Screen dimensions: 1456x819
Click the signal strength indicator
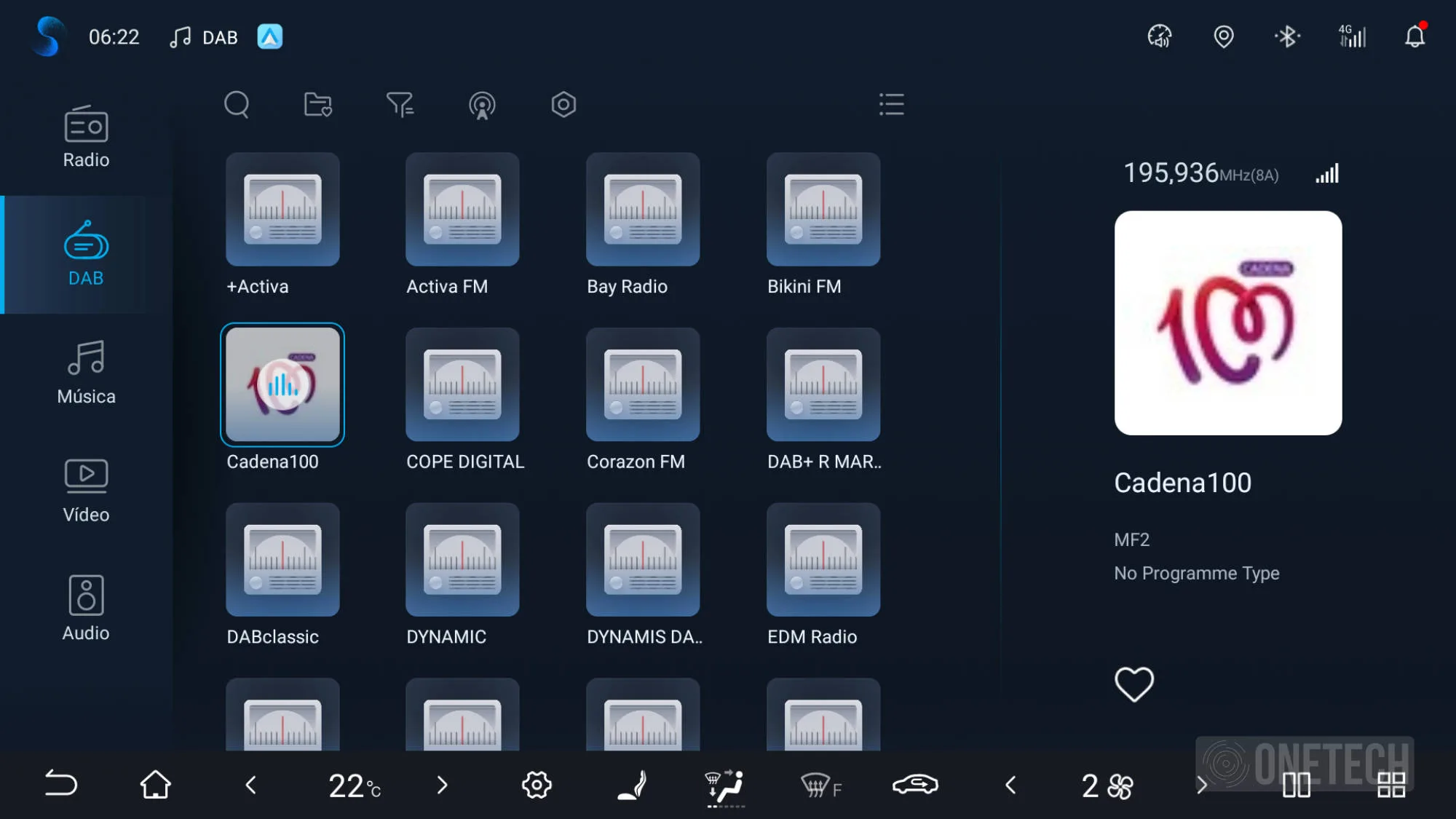pyautogui.click(x=1327, y=174)
